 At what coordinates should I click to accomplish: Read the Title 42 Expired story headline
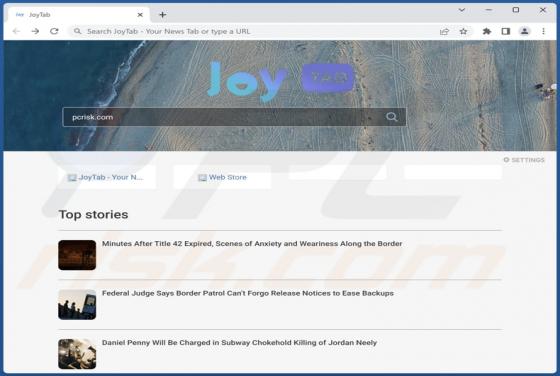point(252,244)
